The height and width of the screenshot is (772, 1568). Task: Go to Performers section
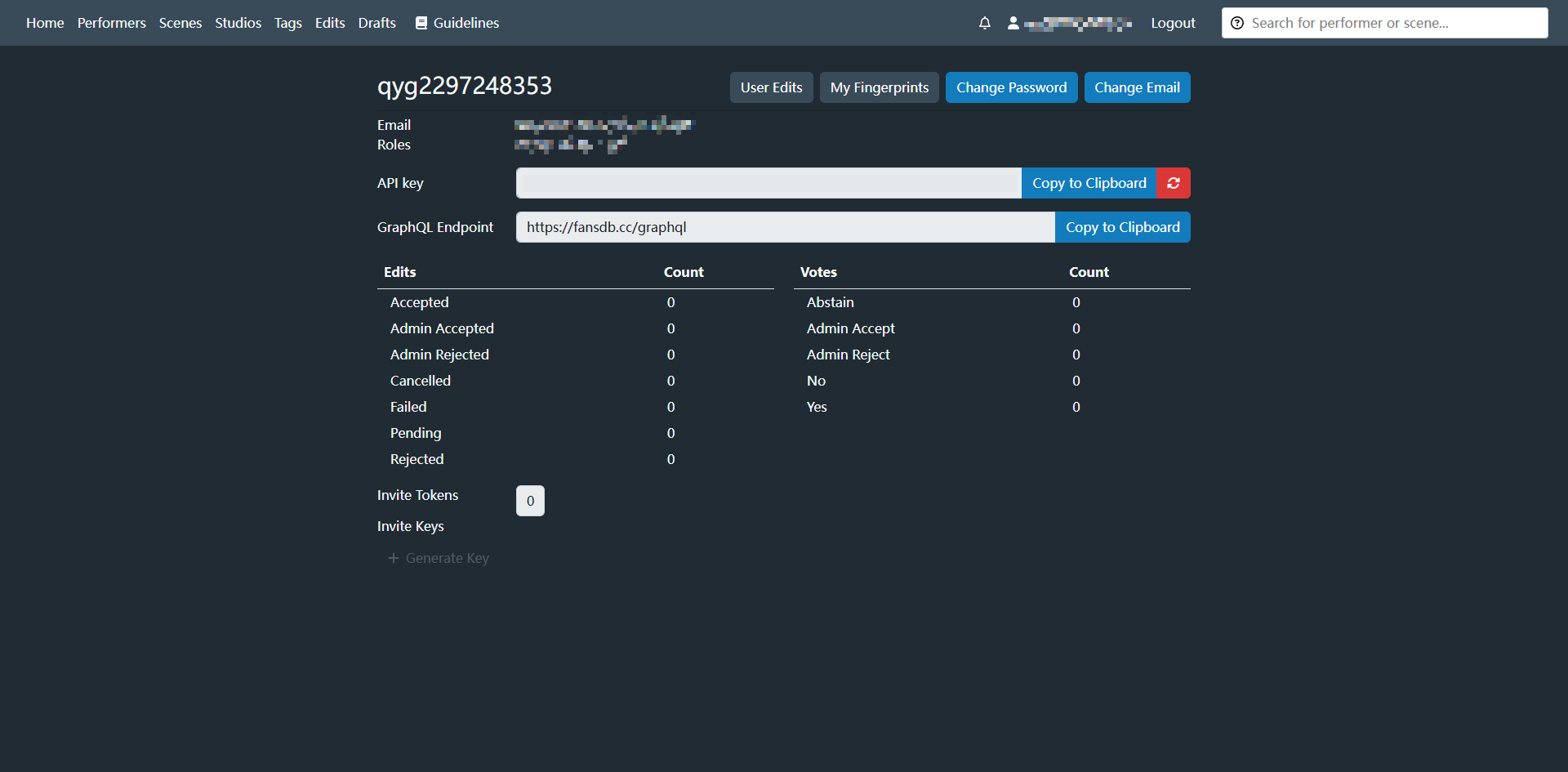[x=112, y=23]
